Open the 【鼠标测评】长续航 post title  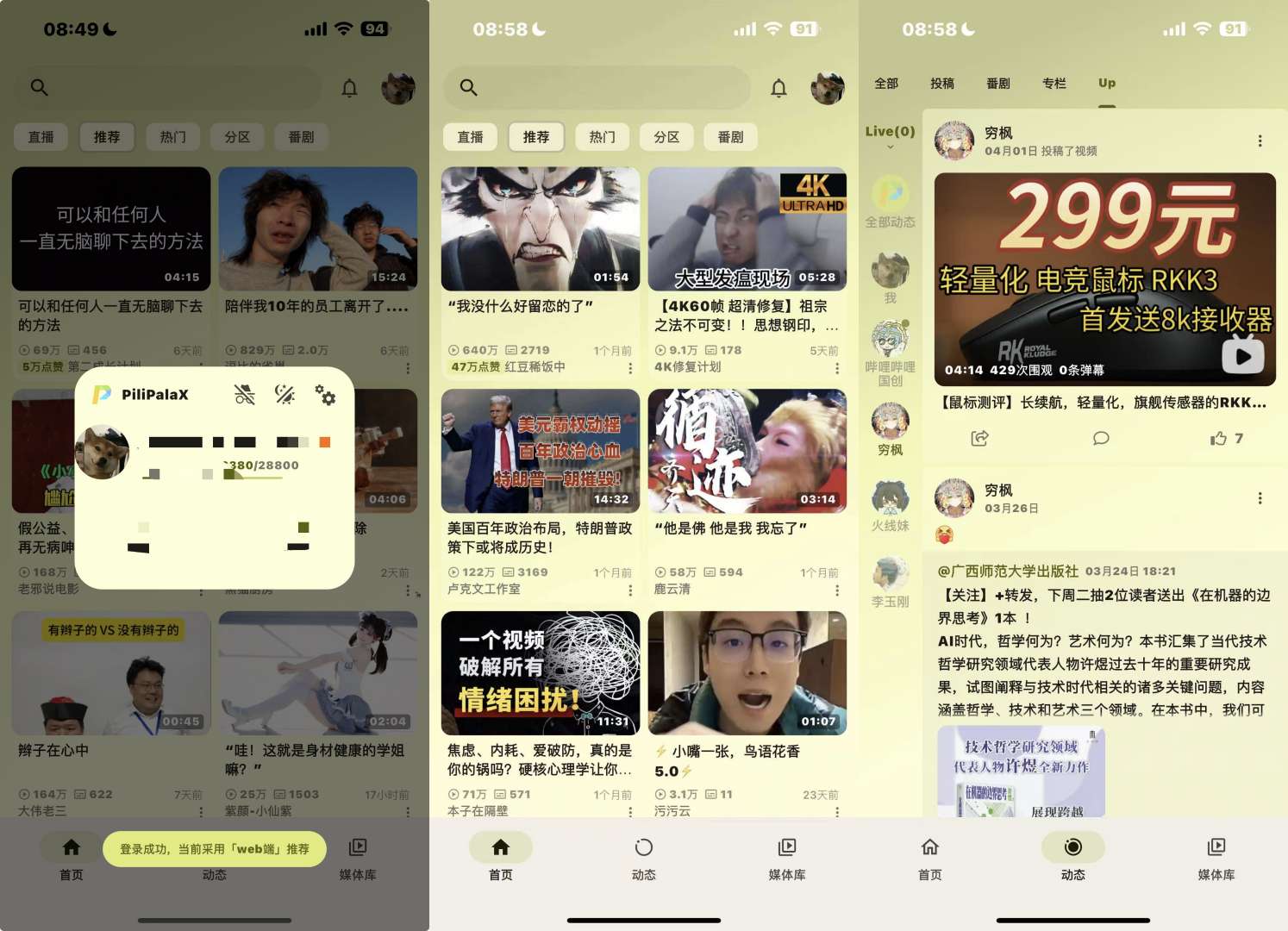pos(1104,403)
